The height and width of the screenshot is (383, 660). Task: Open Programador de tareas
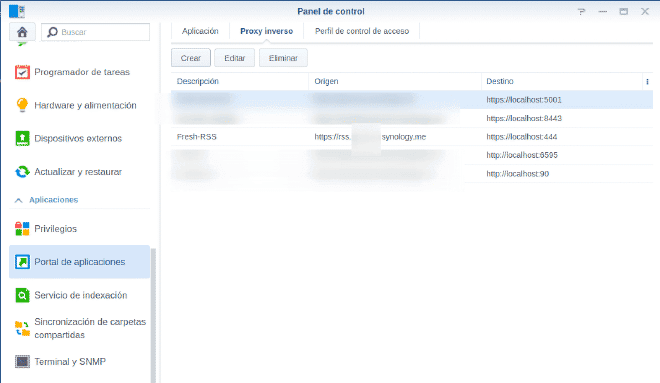coord(80,72)
